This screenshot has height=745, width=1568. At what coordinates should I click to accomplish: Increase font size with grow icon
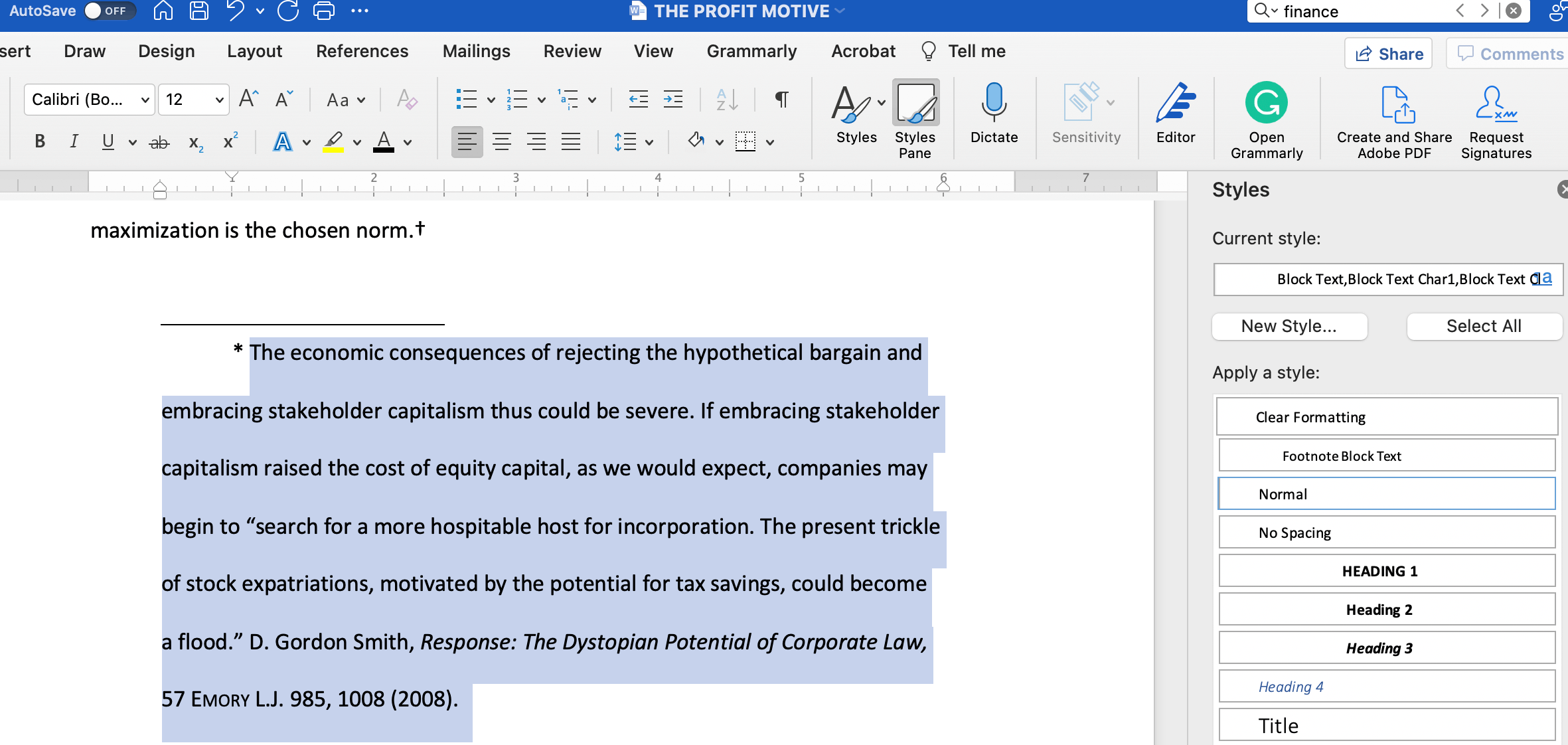[x=248, y=99]
